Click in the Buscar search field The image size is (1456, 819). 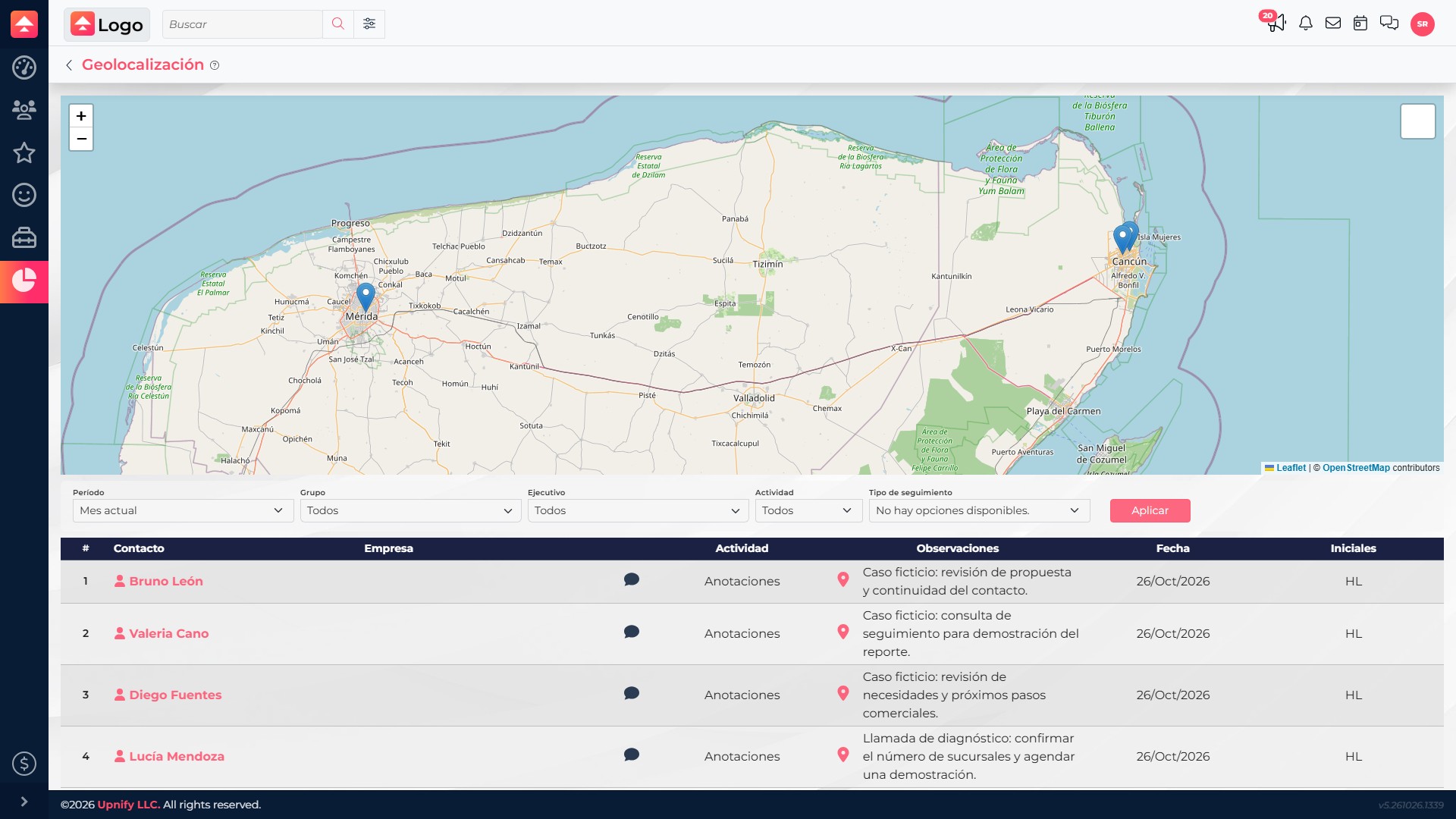[243, 24]
